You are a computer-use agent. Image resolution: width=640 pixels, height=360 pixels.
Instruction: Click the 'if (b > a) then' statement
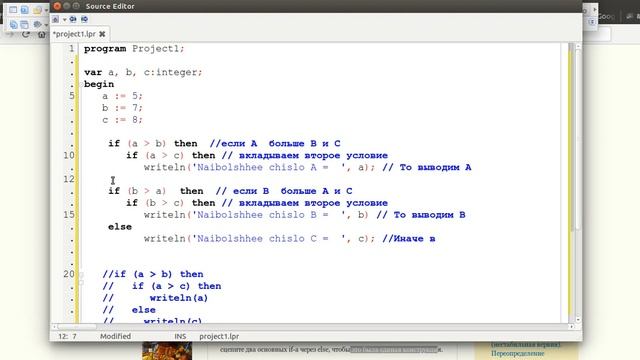point(156,191)
